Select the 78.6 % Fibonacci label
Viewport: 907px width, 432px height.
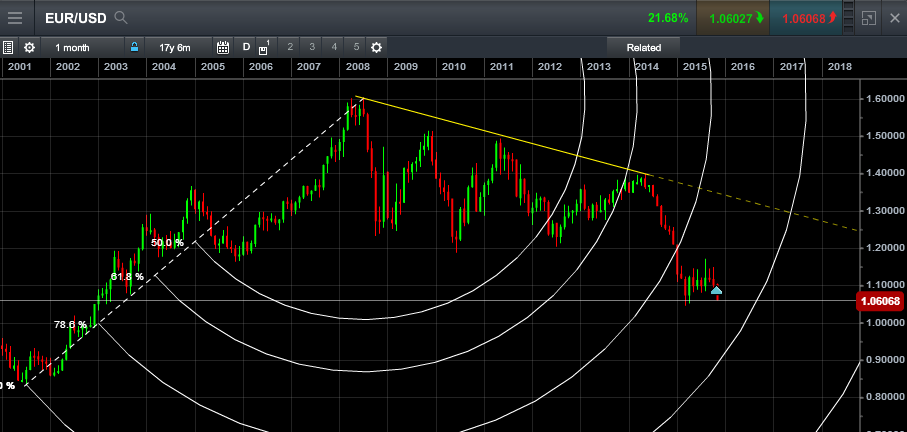pyautogui.click(x=71, y=325)
